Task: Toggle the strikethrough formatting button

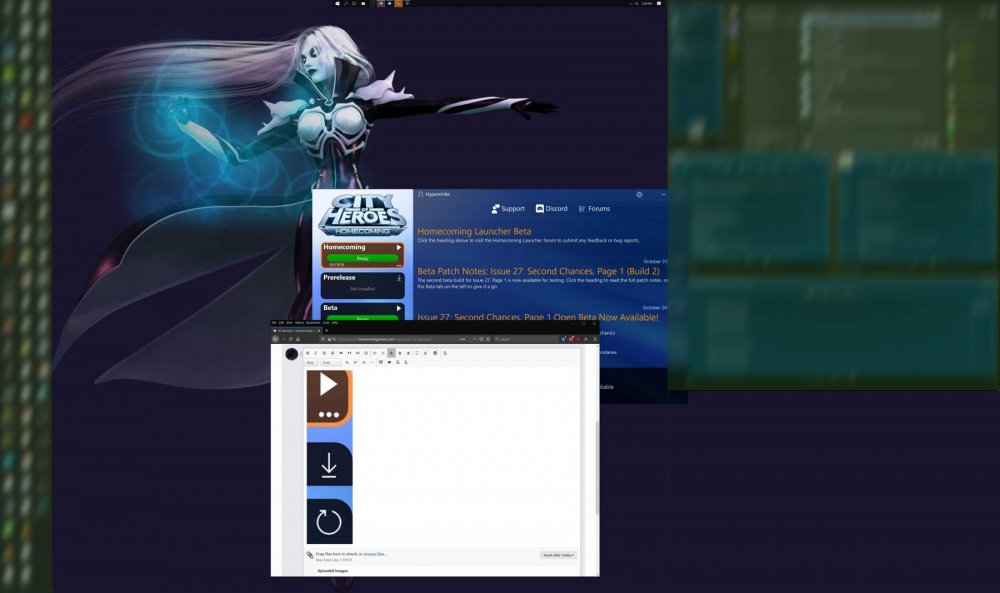Action: coord(332,353)
